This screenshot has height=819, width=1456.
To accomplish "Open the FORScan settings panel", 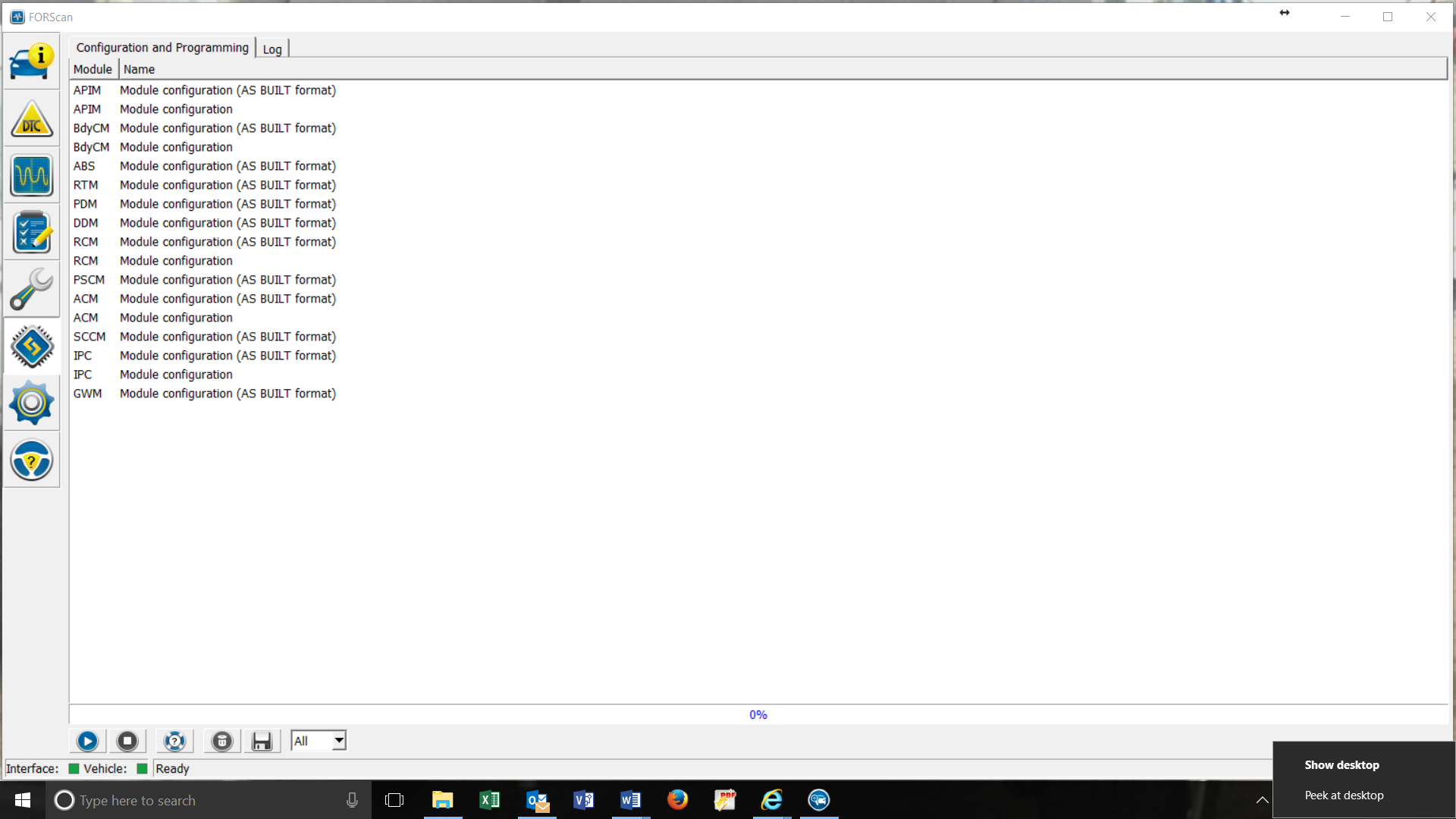I will coord(32,403).
